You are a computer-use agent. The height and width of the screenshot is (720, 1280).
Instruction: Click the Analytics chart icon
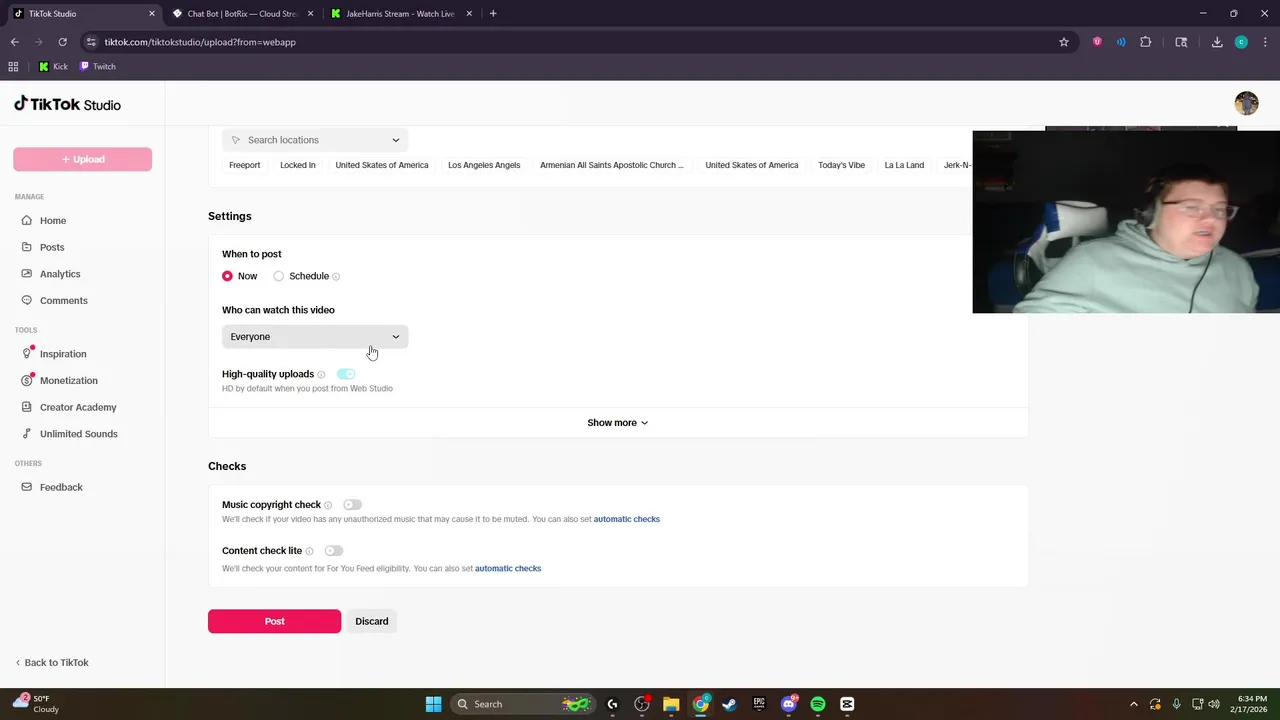26,274
